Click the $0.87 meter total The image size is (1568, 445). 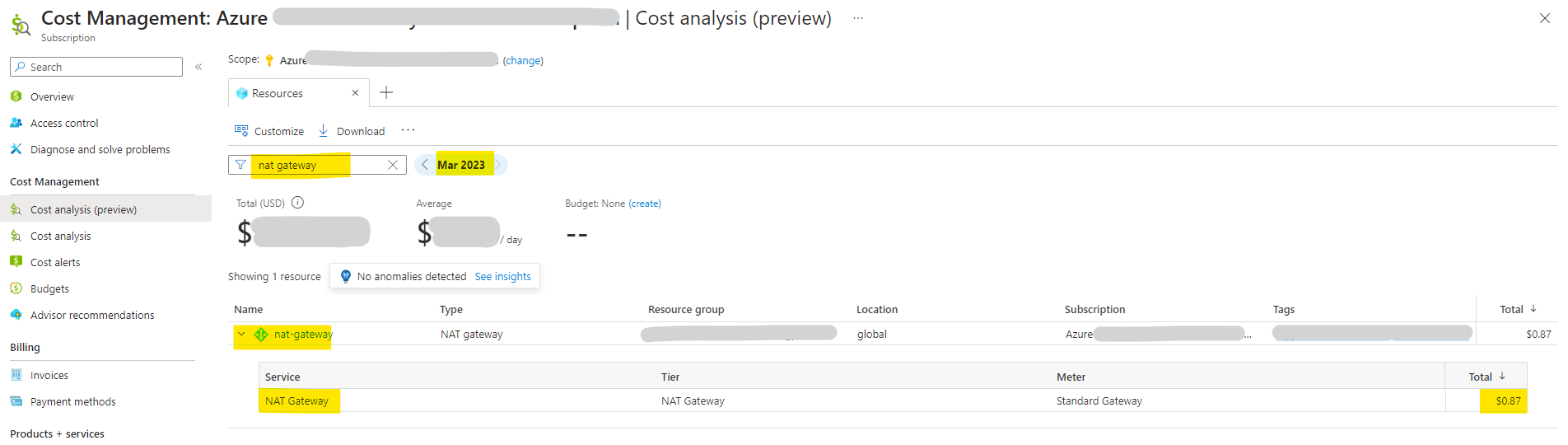pyautogui.click(x=1508, y=401)
